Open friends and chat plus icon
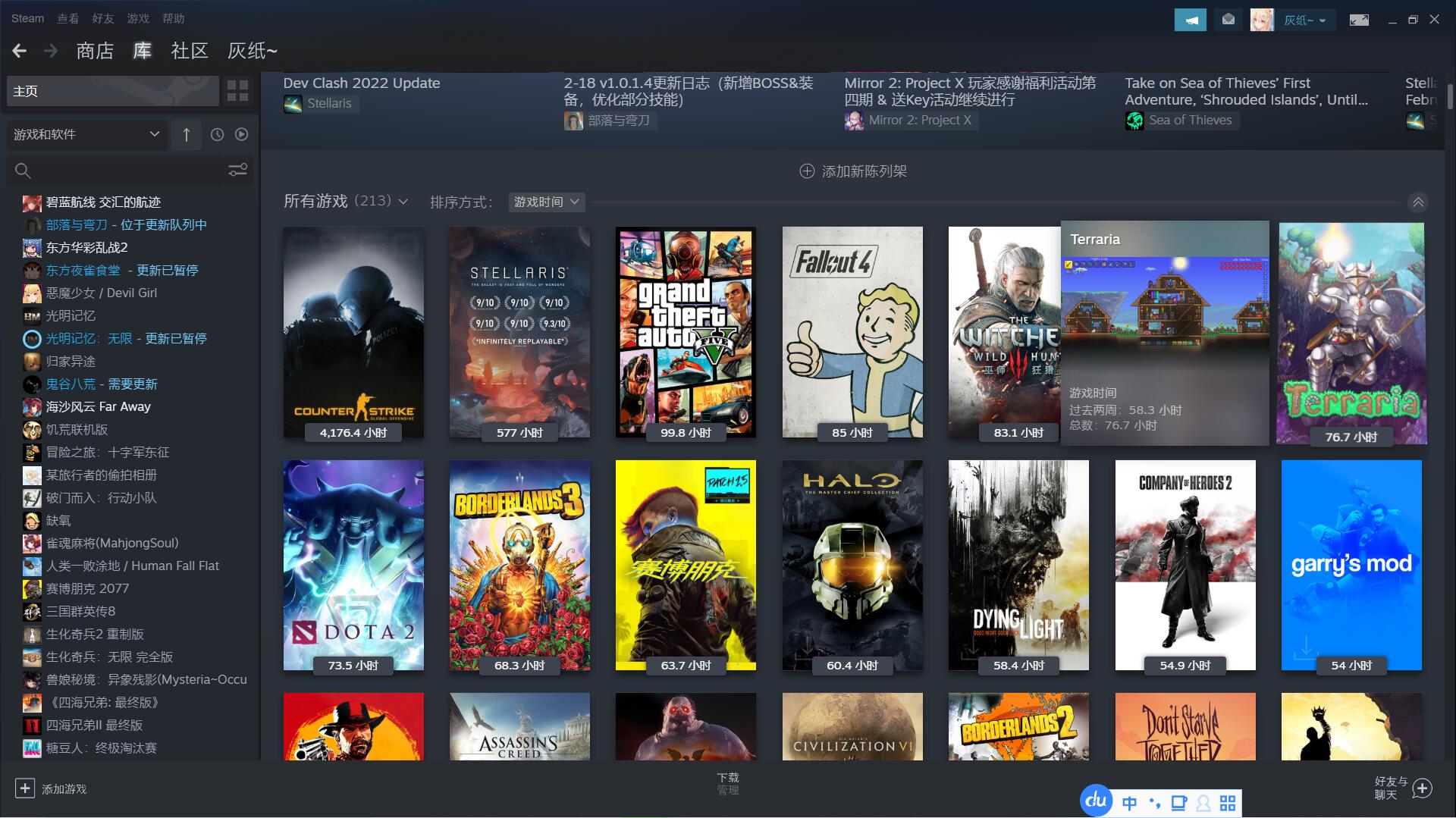The image size is (1456, 818). 1422,788
